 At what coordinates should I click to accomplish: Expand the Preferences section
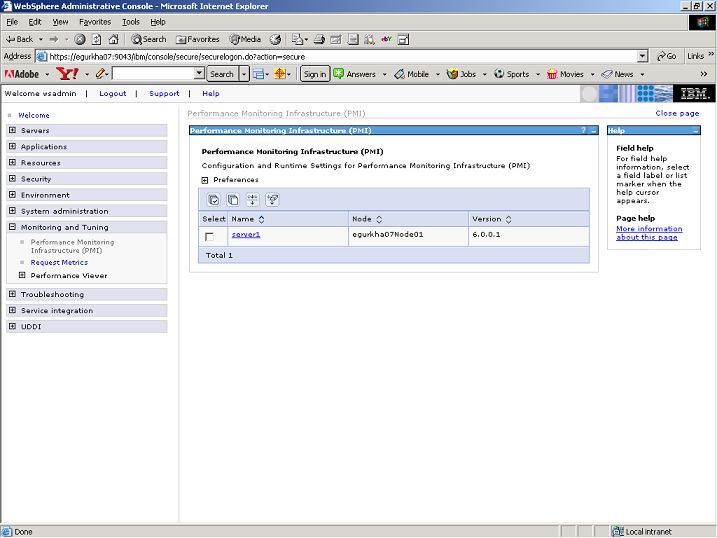pyautogui.click(x=205, y=180)
